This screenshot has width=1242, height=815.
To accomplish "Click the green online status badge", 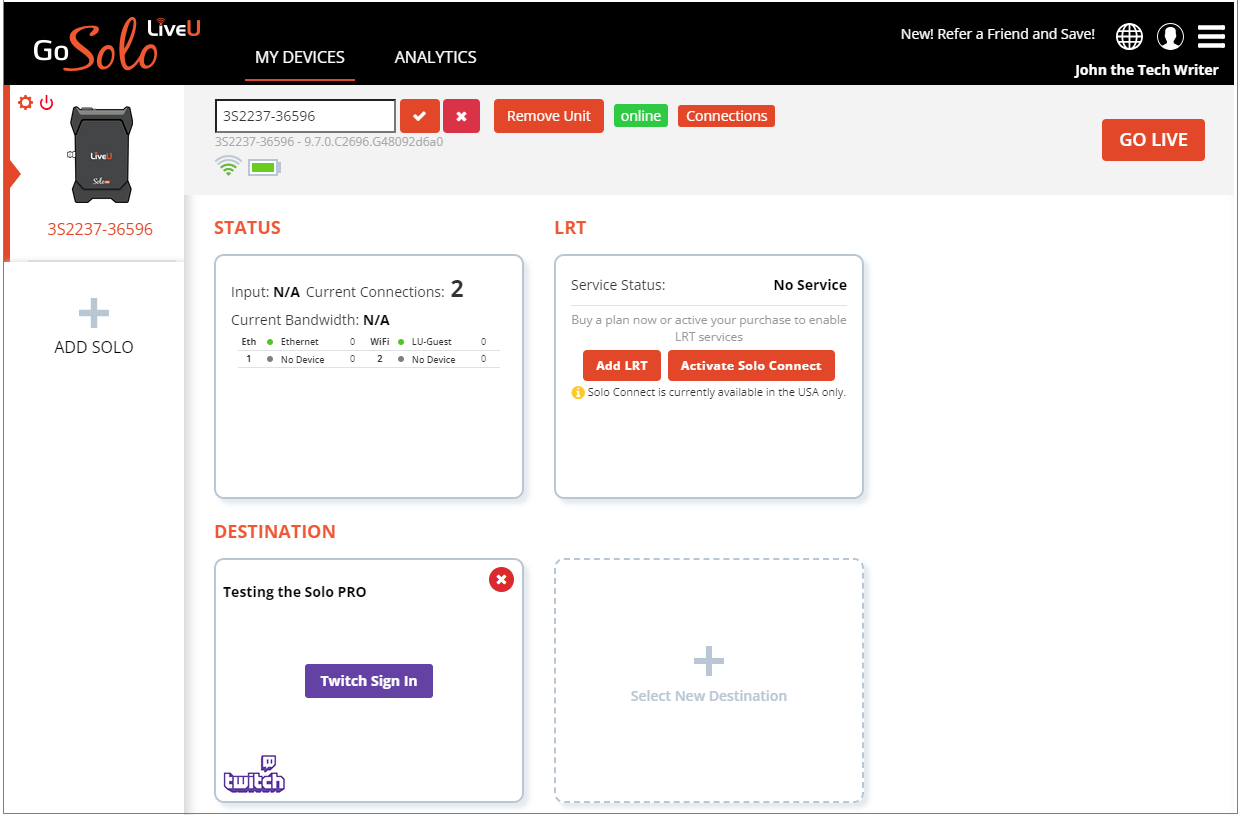I will tap(641, 116).
